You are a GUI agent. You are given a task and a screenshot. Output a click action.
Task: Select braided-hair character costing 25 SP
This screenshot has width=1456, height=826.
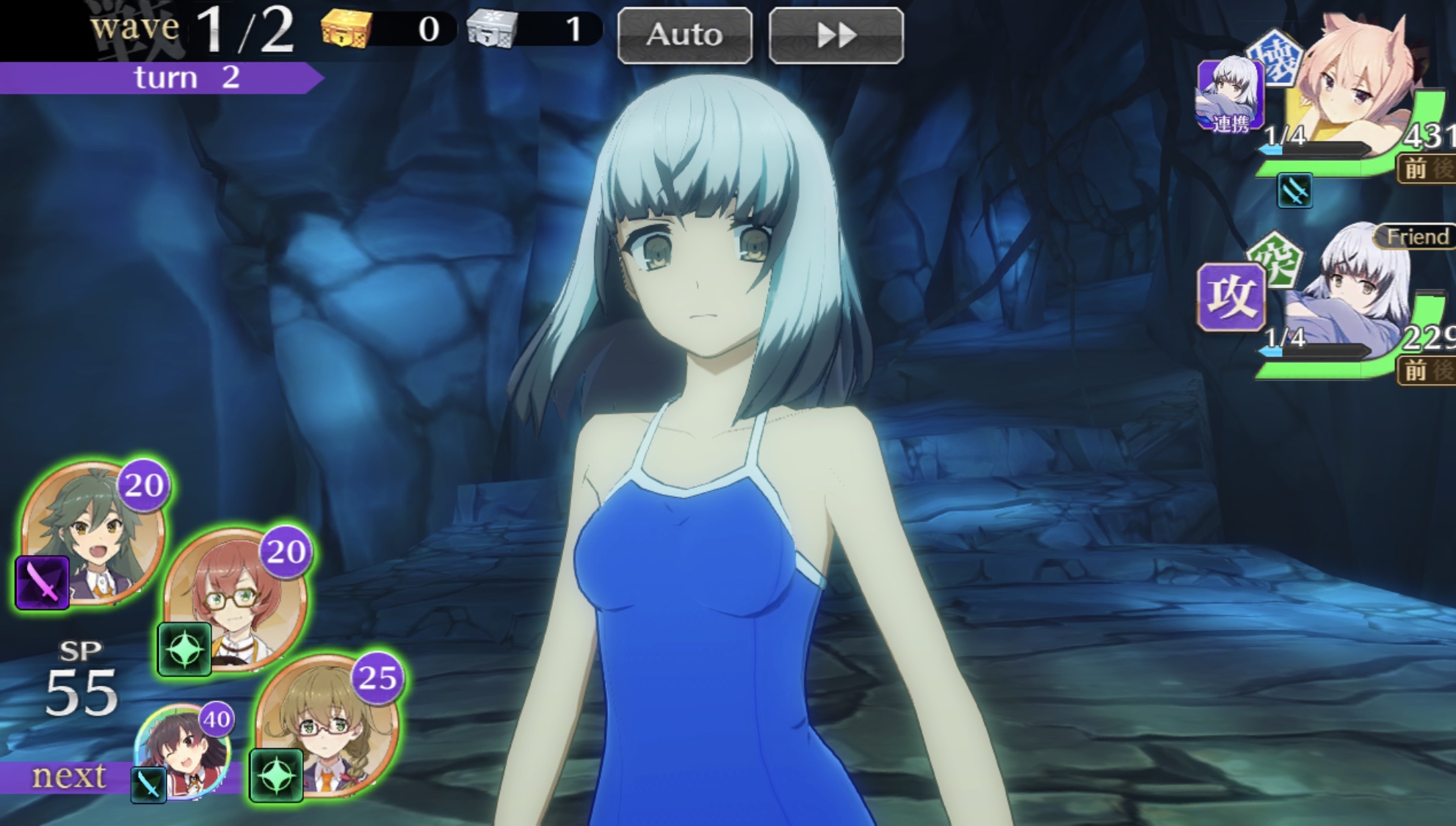coord(330,723)
